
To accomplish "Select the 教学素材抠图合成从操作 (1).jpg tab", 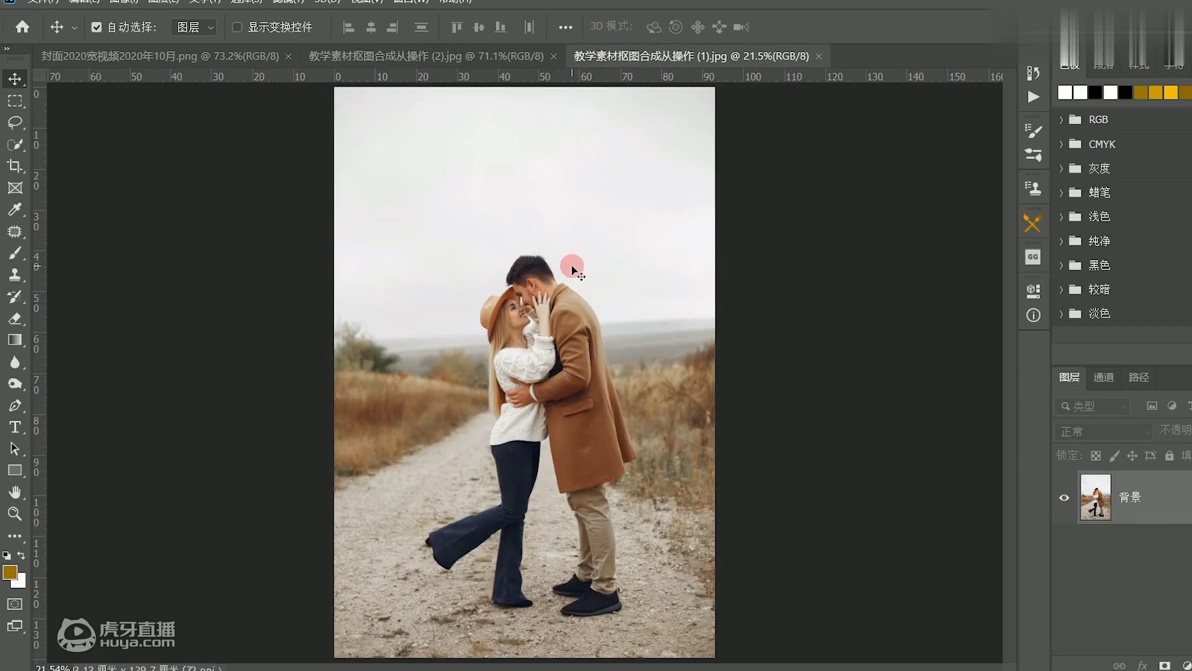I will click(x=691, y=56).
